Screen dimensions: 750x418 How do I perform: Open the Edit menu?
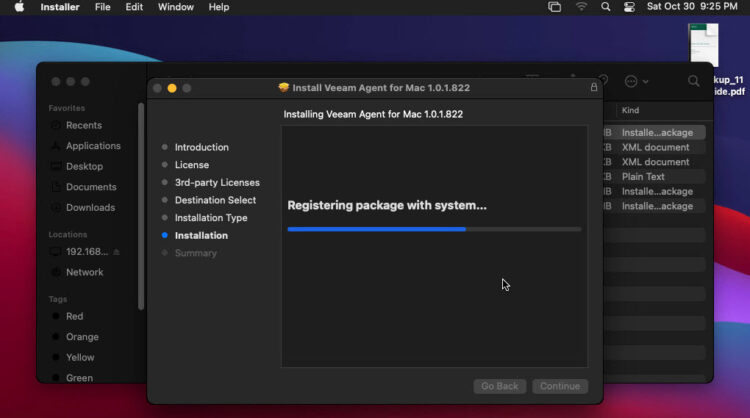(134, 7)
